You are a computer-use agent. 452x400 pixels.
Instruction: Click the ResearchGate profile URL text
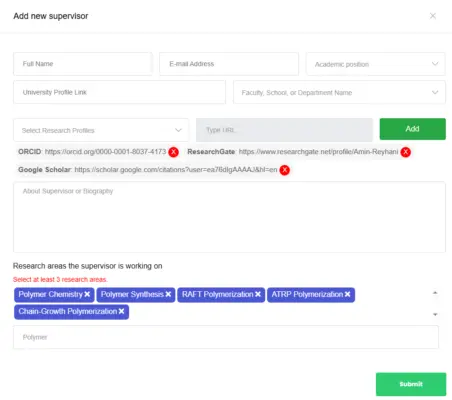(x=318, y=152)
